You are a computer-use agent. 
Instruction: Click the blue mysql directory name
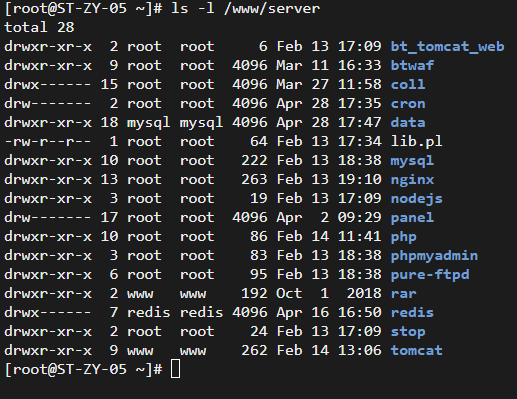[x=412, y=161]
